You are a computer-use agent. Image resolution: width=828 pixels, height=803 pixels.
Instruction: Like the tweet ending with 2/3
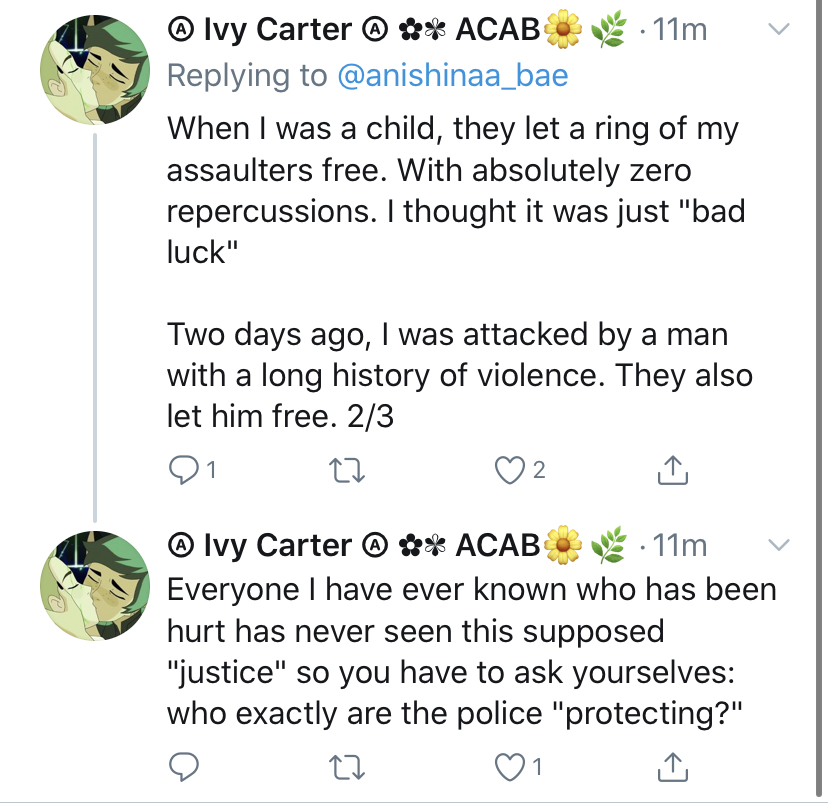(x=509, y=470)
